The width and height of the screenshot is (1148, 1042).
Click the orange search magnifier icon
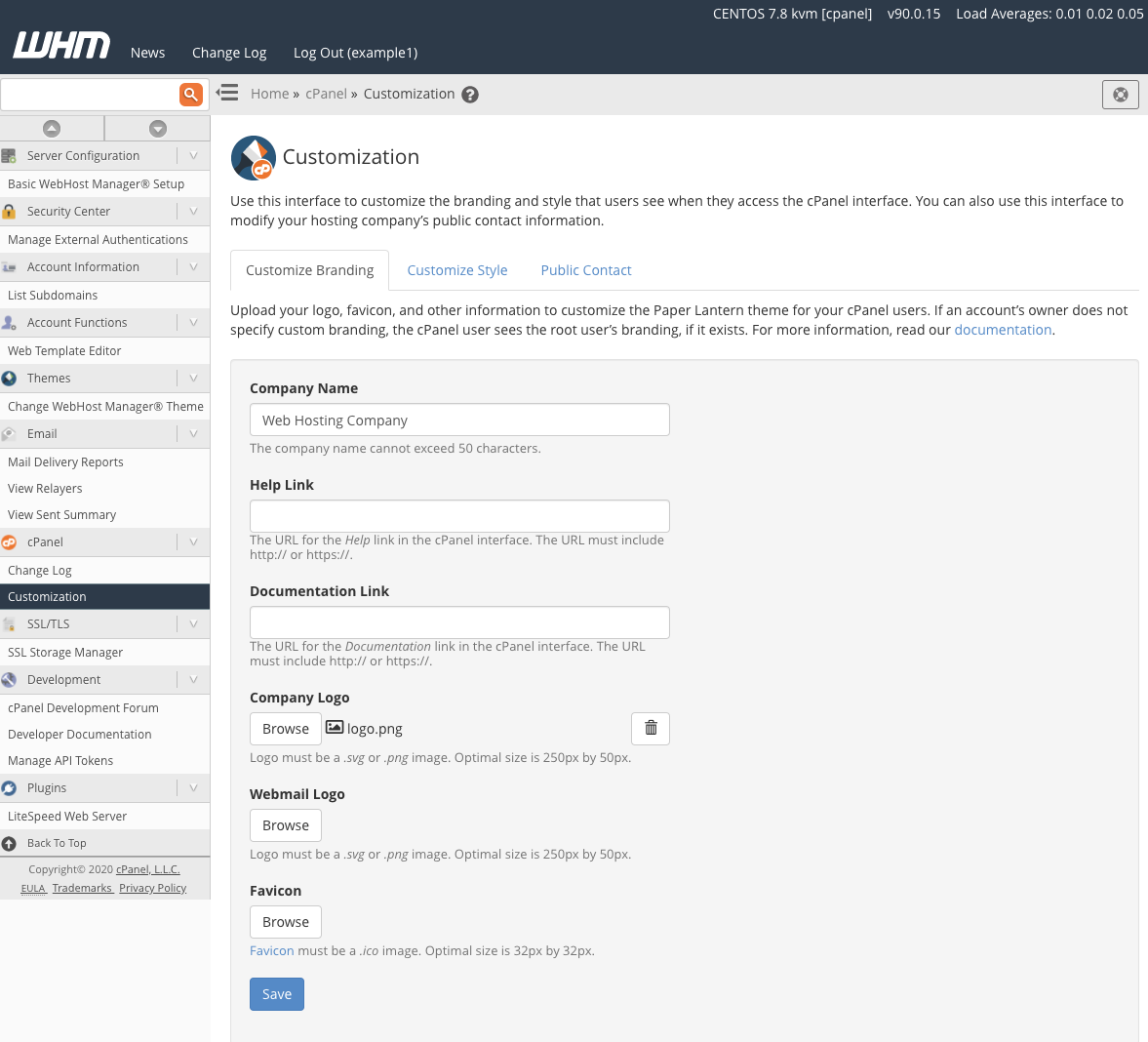191,95
